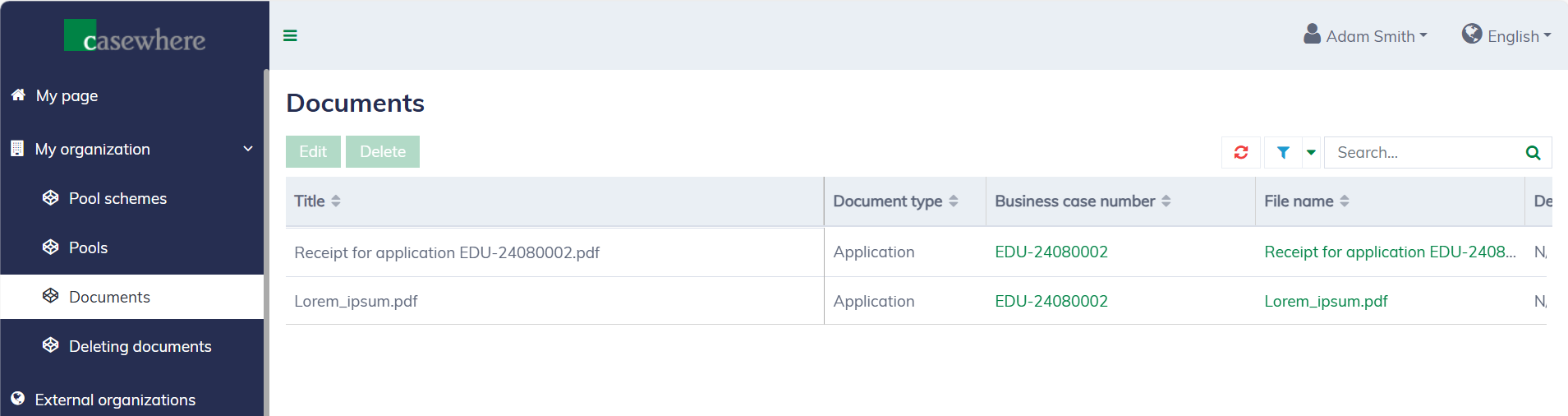The image size is (1568, 416).
Task: Click the search magnifier icon
Action: (1533, 152)
